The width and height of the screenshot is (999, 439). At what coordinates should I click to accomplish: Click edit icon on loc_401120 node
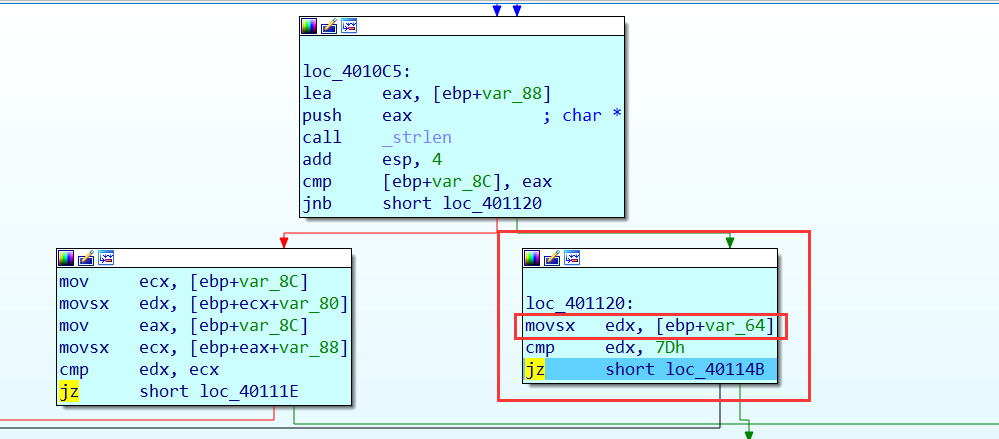[552, 258]
